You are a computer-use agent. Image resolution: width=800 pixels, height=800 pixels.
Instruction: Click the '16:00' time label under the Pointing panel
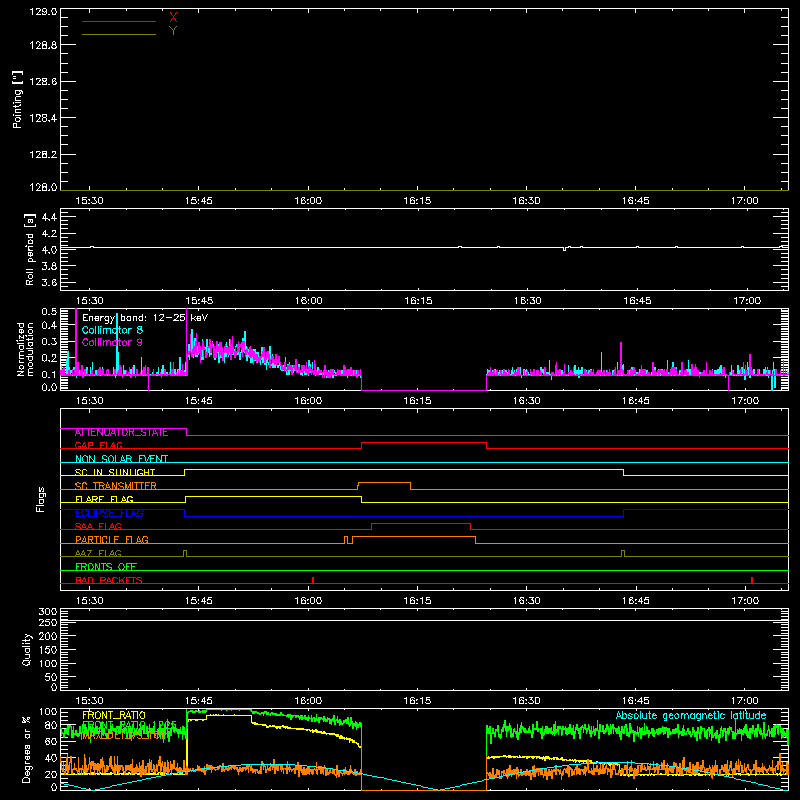point(308,201)
